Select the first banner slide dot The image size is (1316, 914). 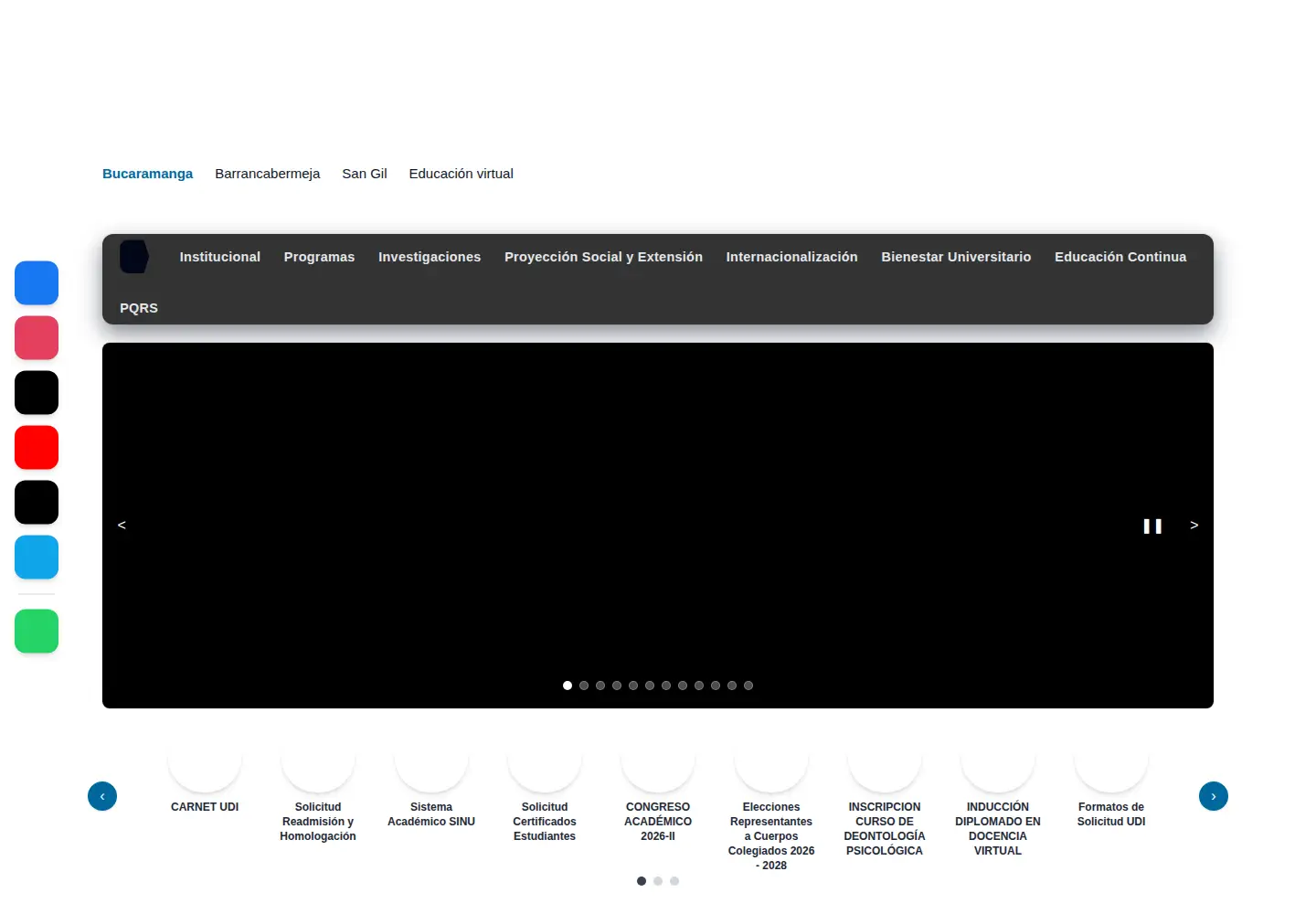[568, 685]
